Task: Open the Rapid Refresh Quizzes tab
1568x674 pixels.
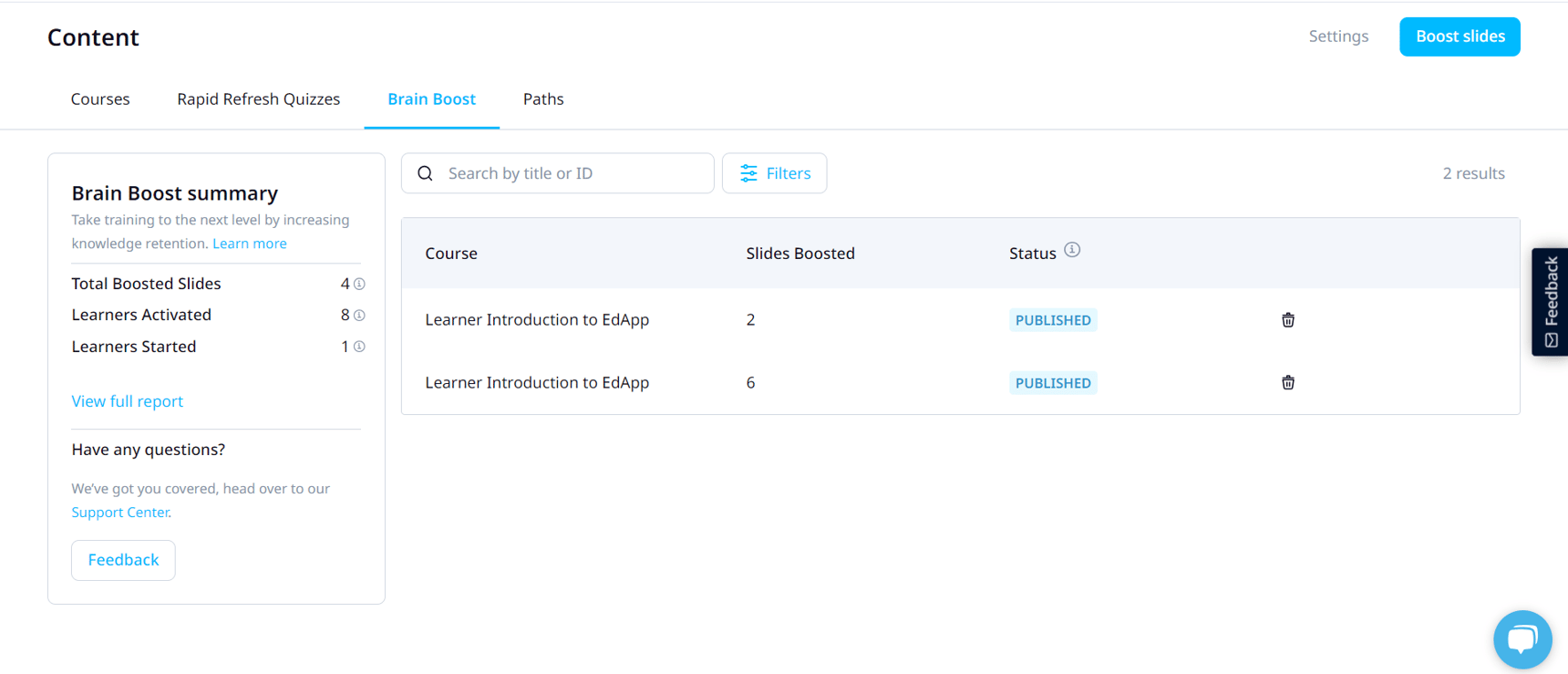Action: [x=258, y=99]
